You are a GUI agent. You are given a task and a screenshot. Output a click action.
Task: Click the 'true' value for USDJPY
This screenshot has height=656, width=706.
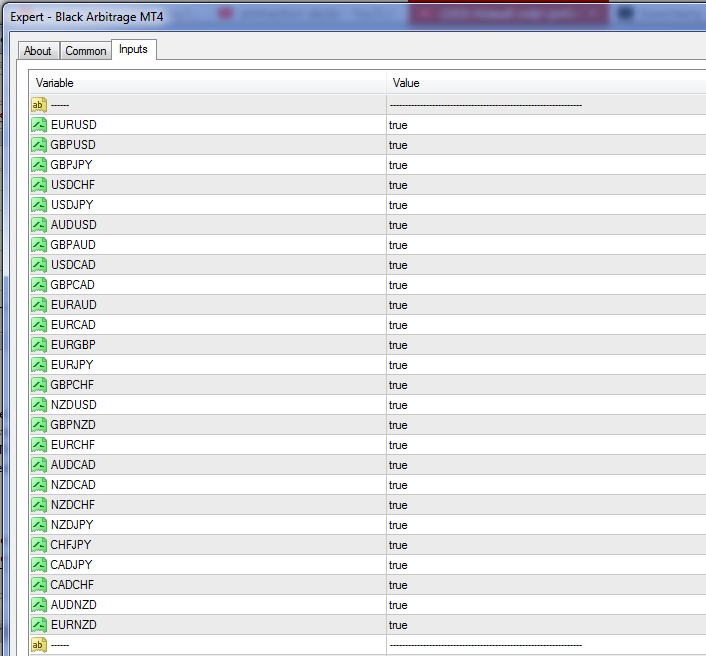coord(398,205)
